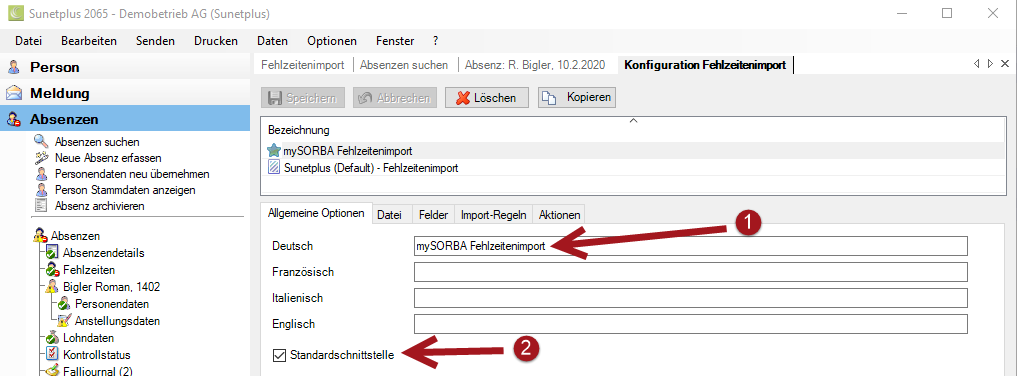Select Bigler Roman, 1402 in tree

click(112, 287)
